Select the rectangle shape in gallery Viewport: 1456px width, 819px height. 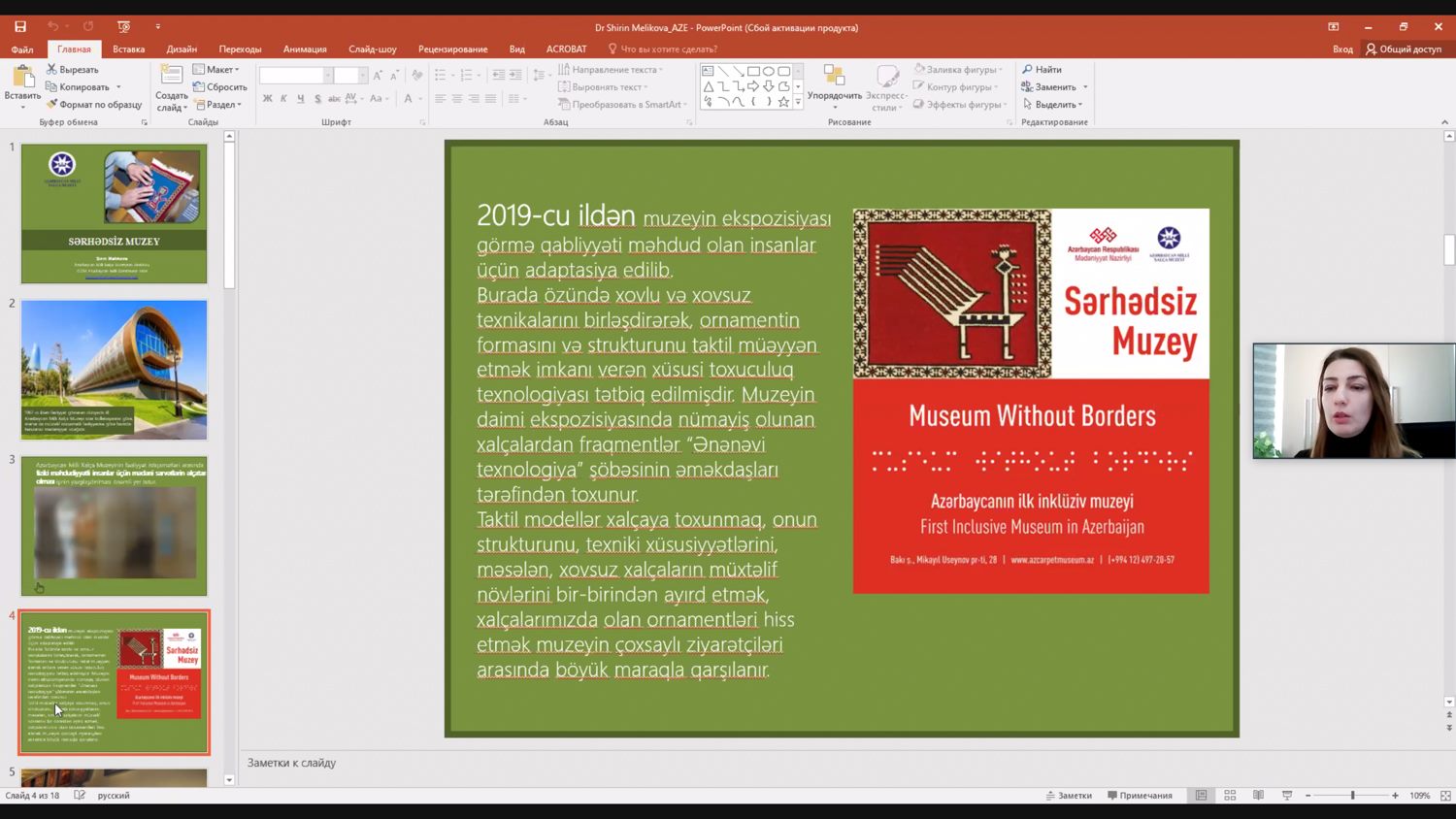pyautogui.click(x=753, y=71)
